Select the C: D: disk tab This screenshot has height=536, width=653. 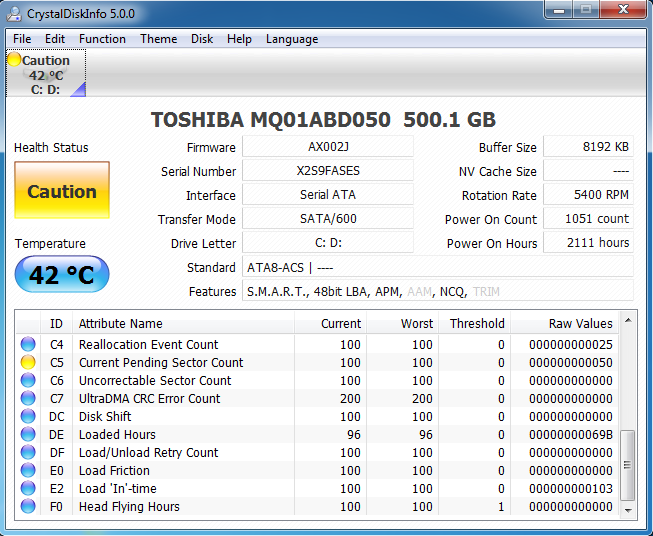click(x=46, y=73)
